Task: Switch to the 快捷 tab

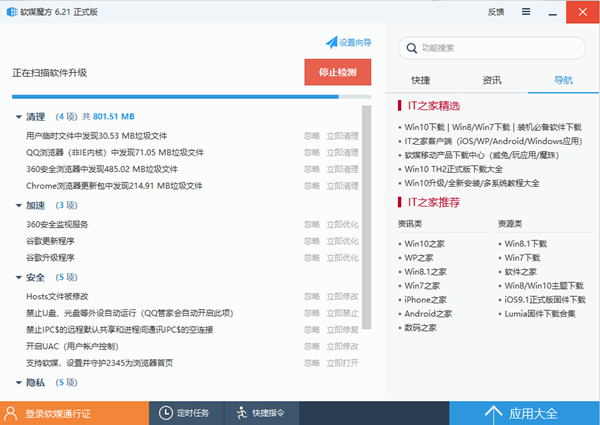Action: coord(421,80)
